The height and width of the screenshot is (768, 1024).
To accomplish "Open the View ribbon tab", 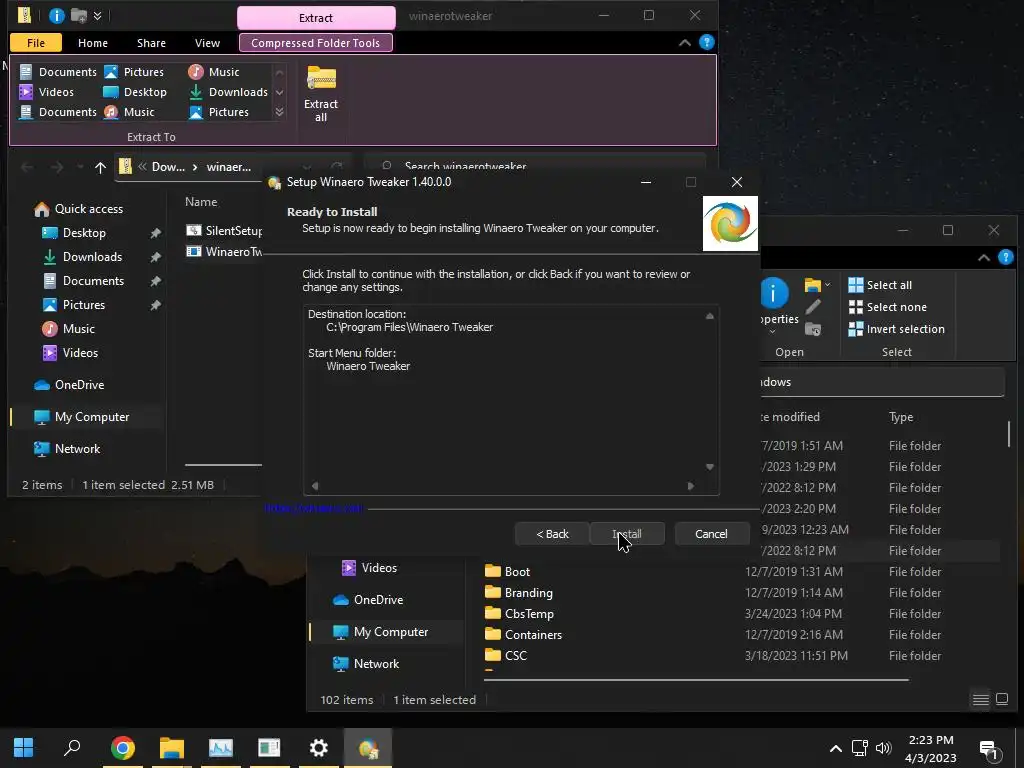I will [207, 42].
